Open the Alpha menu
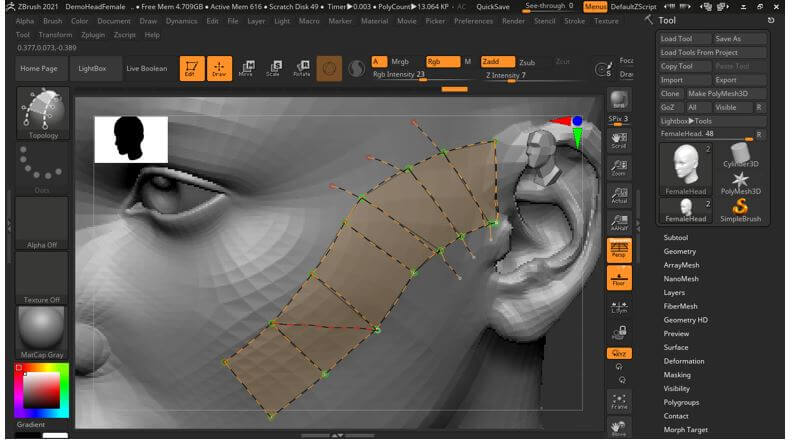The image size is (798, 445). (24, 21)
